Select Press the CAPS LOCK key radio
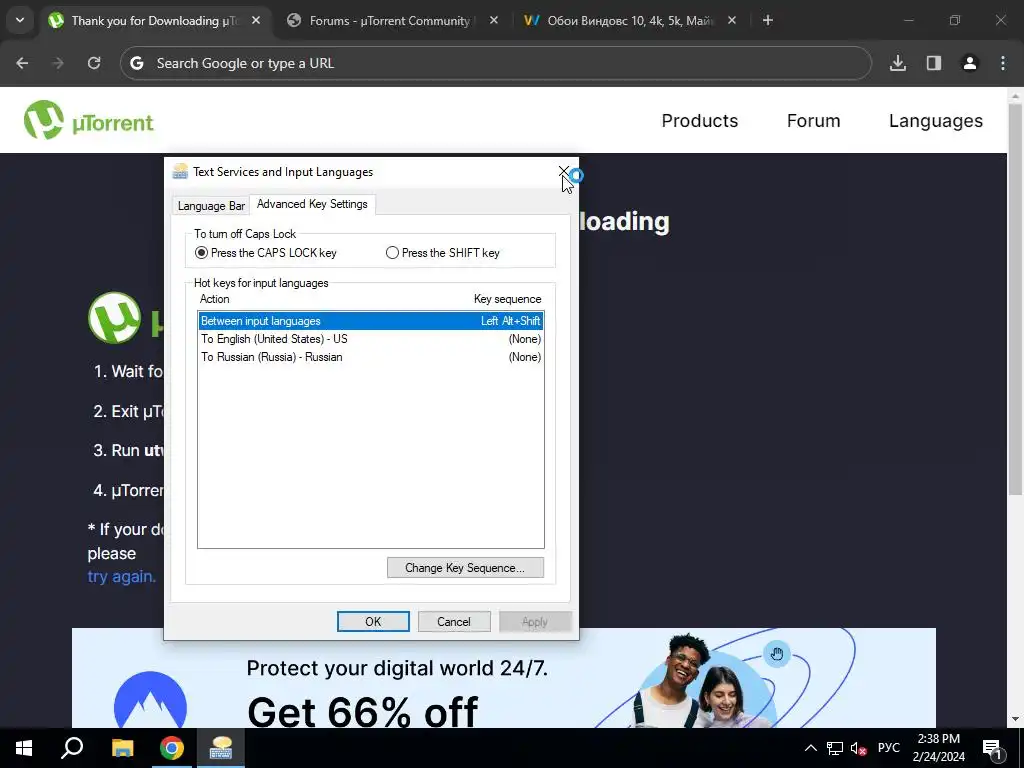The width and height of the screenshot is (1024, 768). pyautogui.click(x=201, y=253)
